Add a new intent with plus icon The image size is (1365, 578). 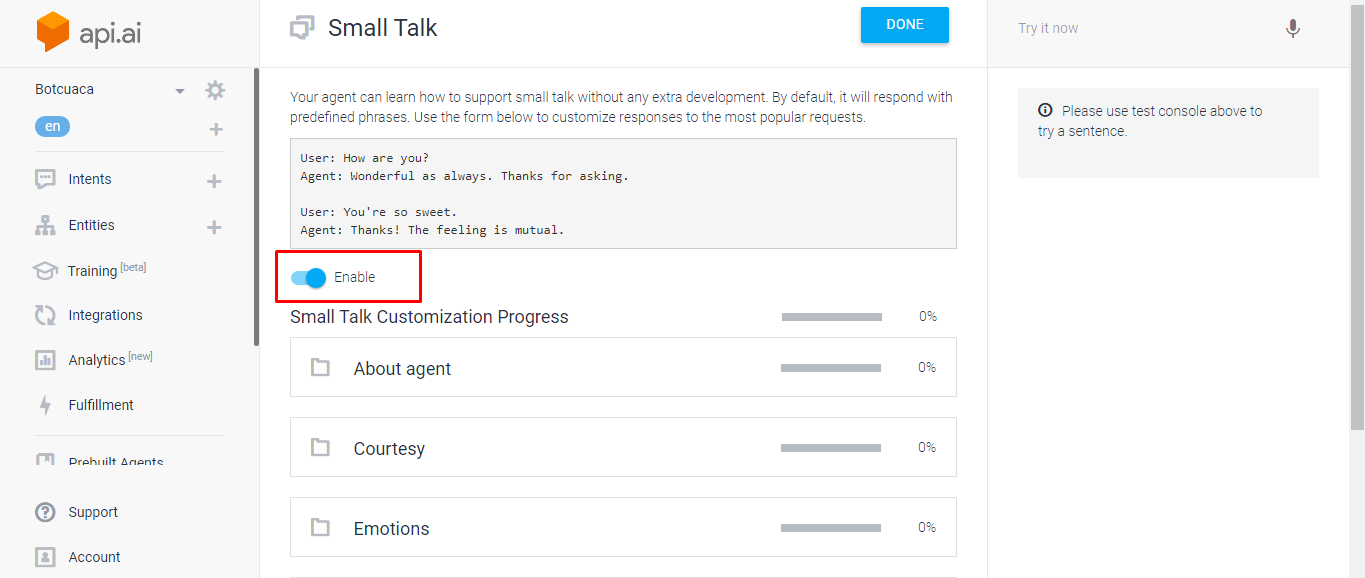214,181
